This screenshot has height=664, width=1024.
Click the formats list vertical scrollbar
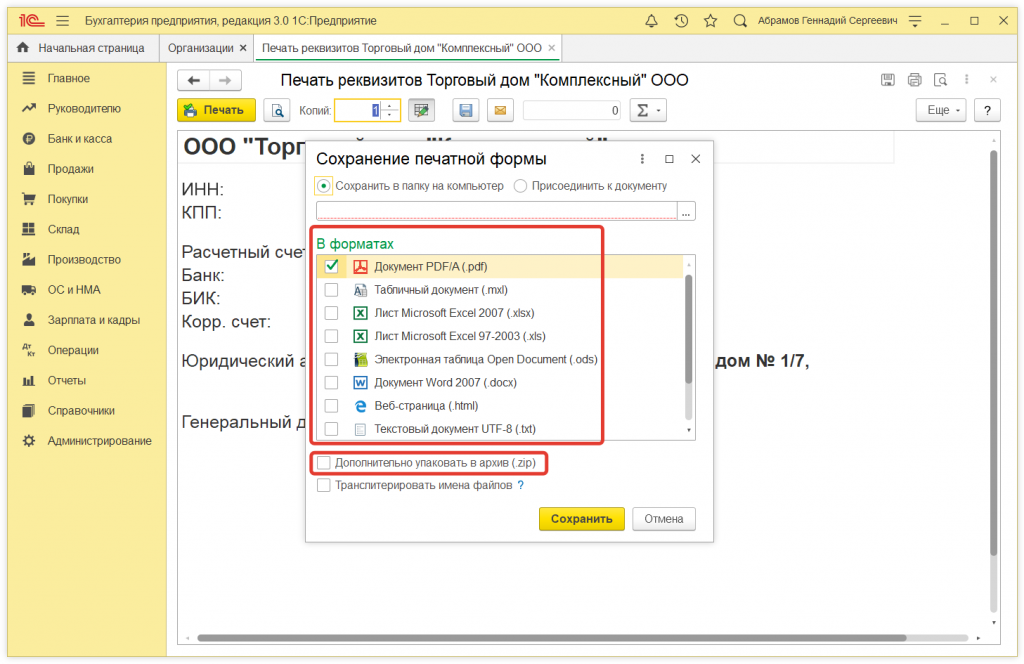click(688, 330)
